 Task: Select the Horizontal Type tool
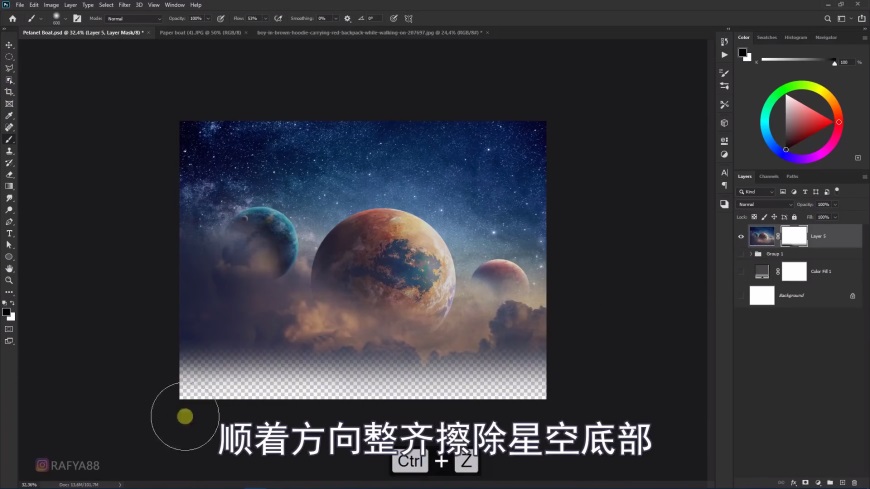click(x=9, y=233)
